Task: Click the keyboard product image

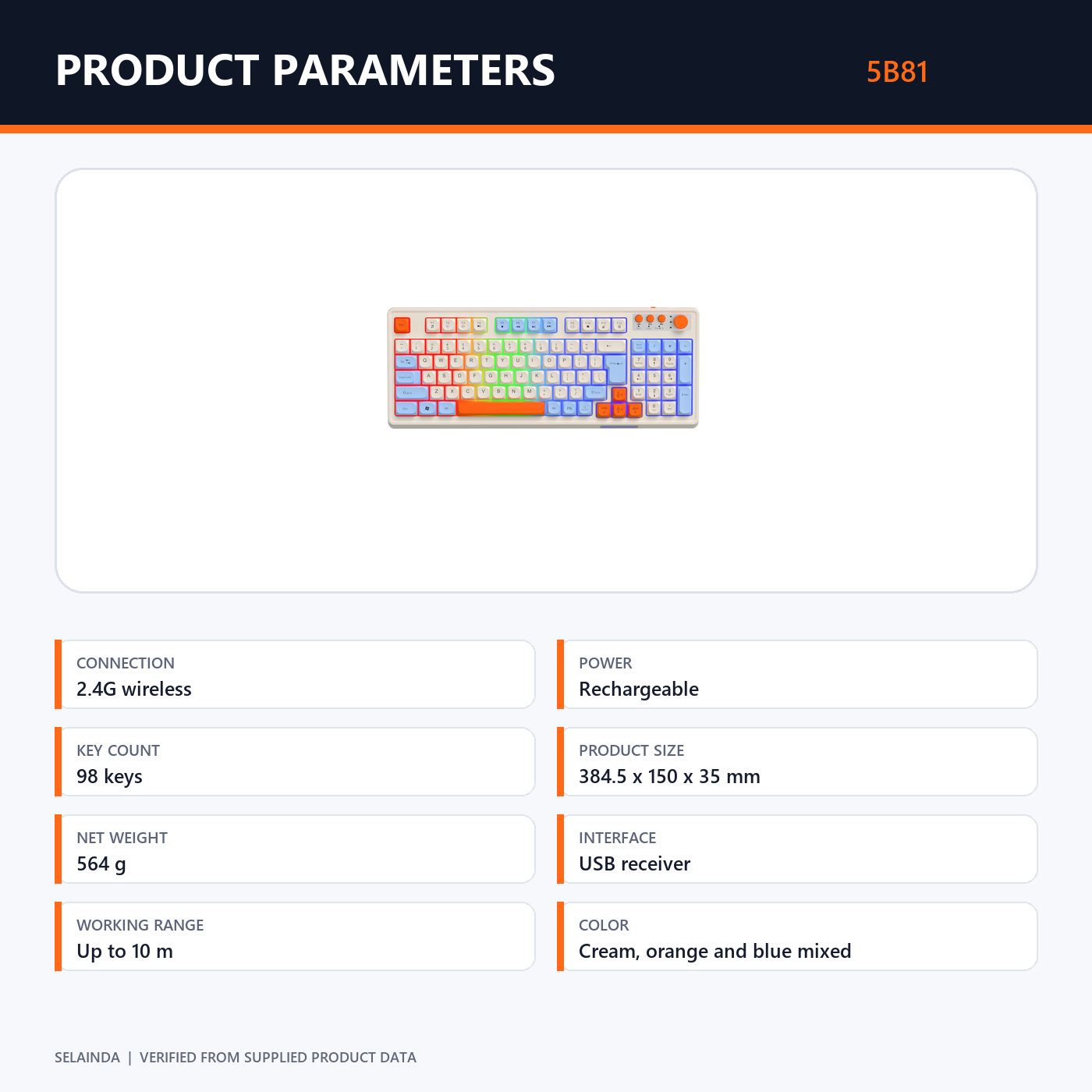Action: coord(543,367)
